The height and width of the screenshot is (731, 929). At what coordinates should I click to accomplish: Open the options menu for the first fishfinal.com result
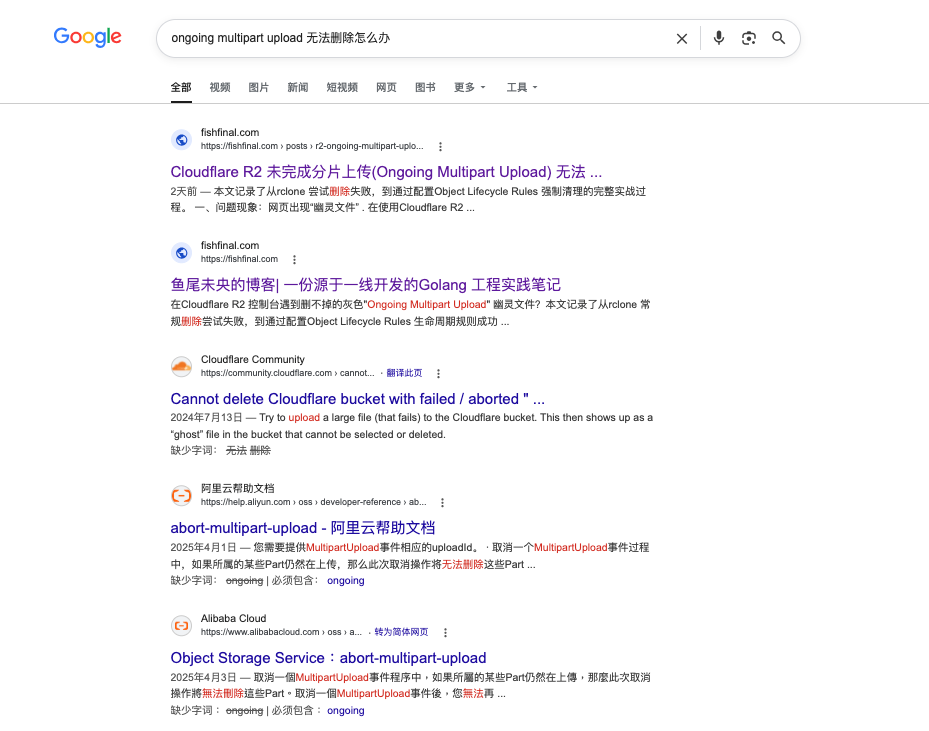tap(440, 146)
